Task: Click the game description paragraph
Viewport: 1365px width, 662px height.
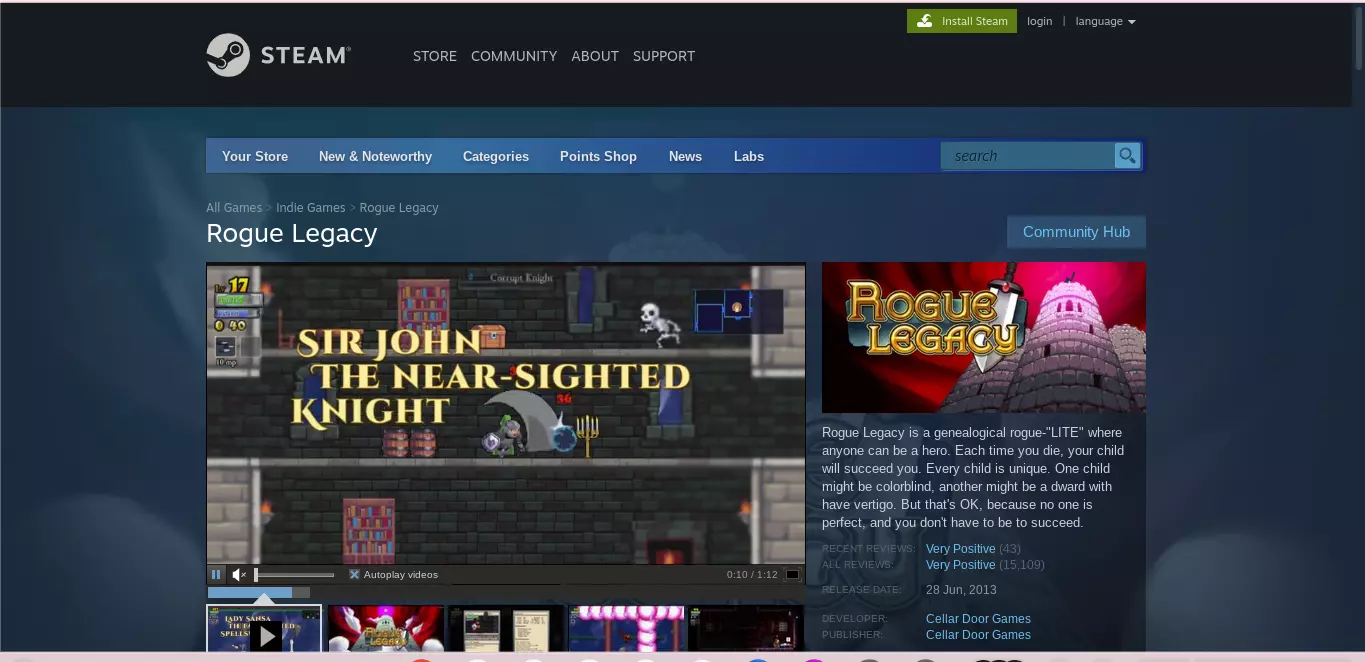Action: 973,477
